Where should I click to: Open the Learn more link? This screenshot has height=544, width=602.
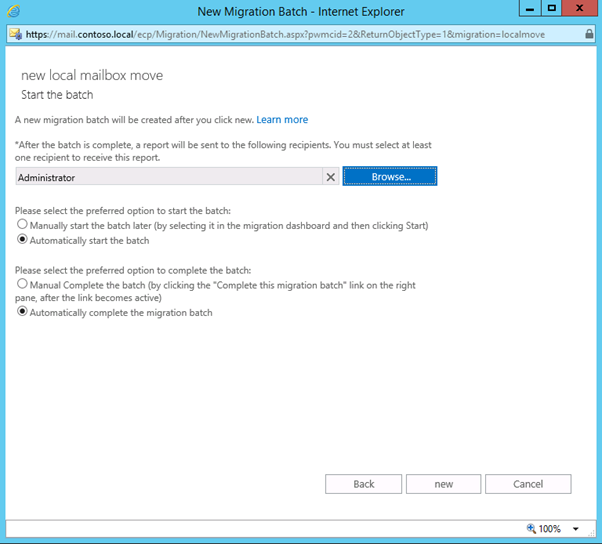(282, 120)
